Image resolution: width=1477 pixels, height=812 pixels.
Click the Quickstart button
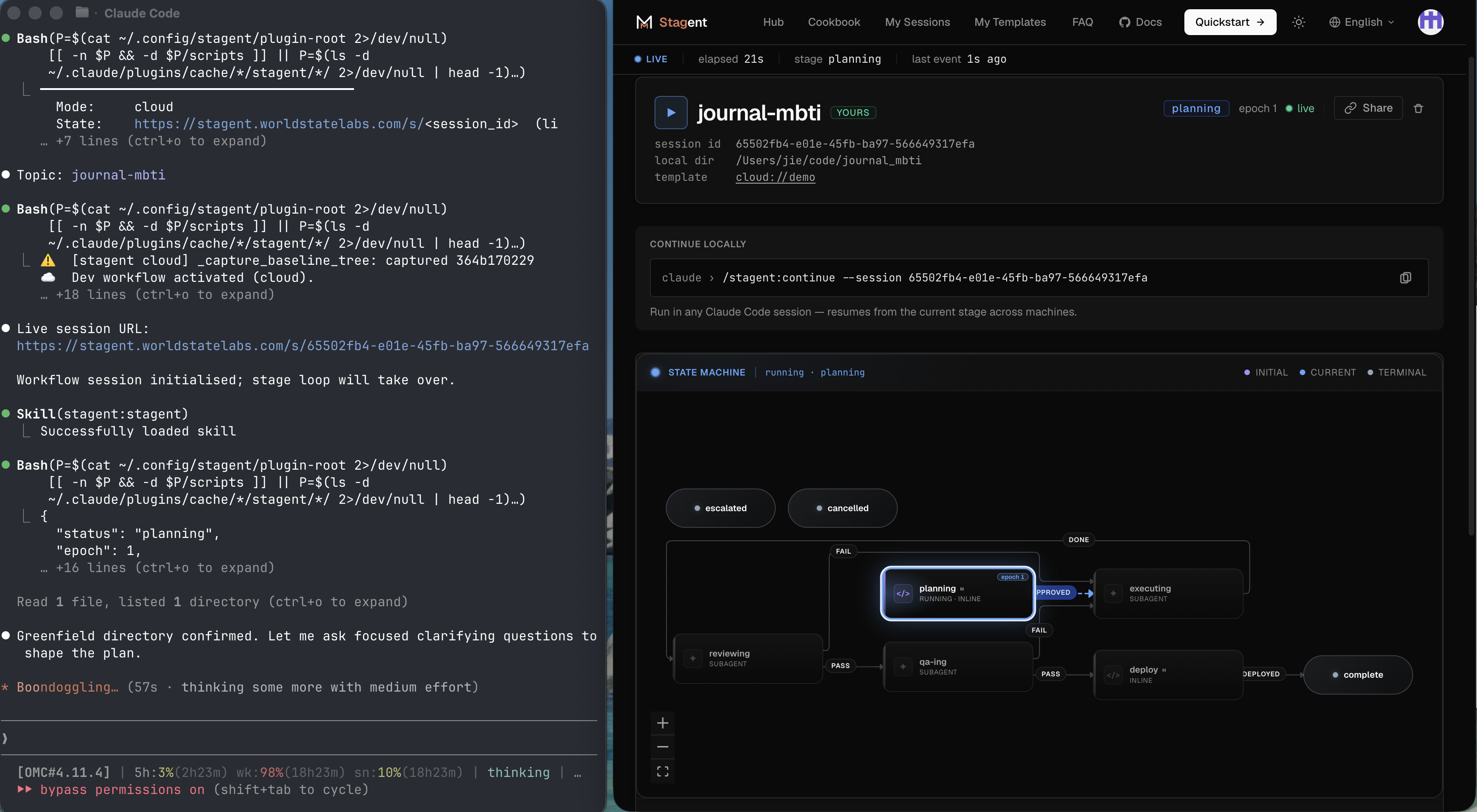1230,22
